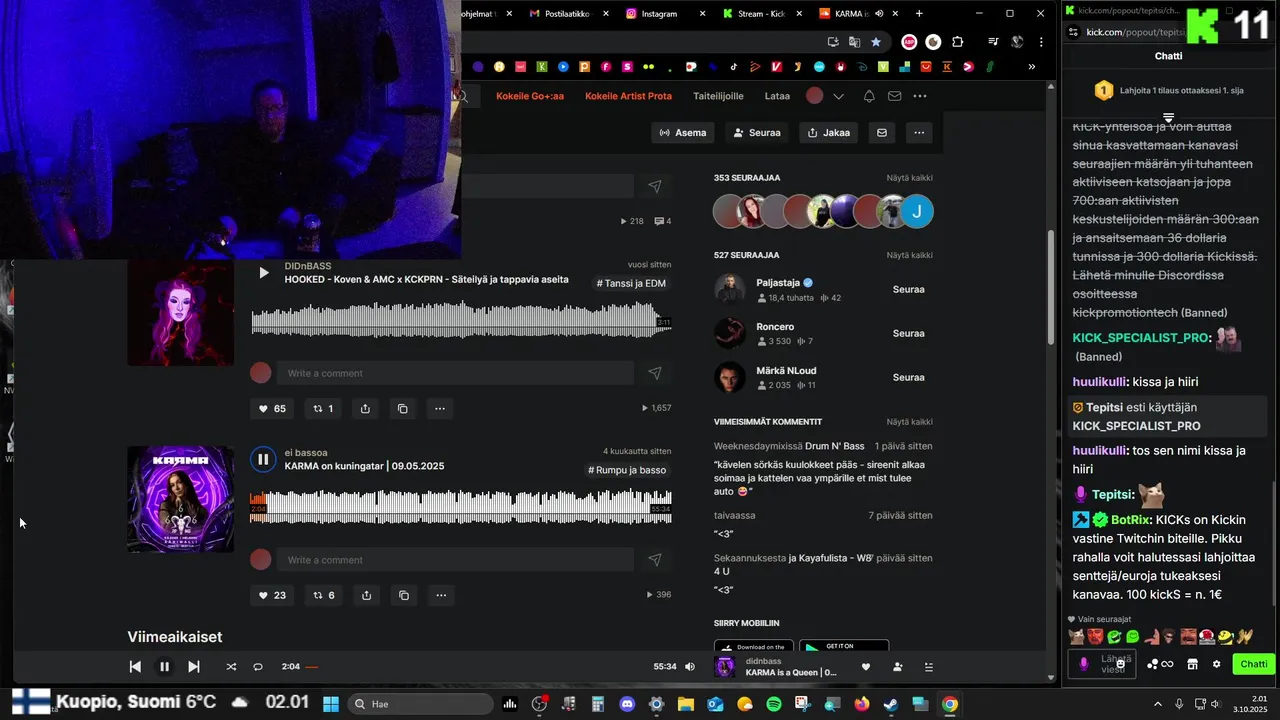Switch to the Stream - Kick tab

pos(760,14)
